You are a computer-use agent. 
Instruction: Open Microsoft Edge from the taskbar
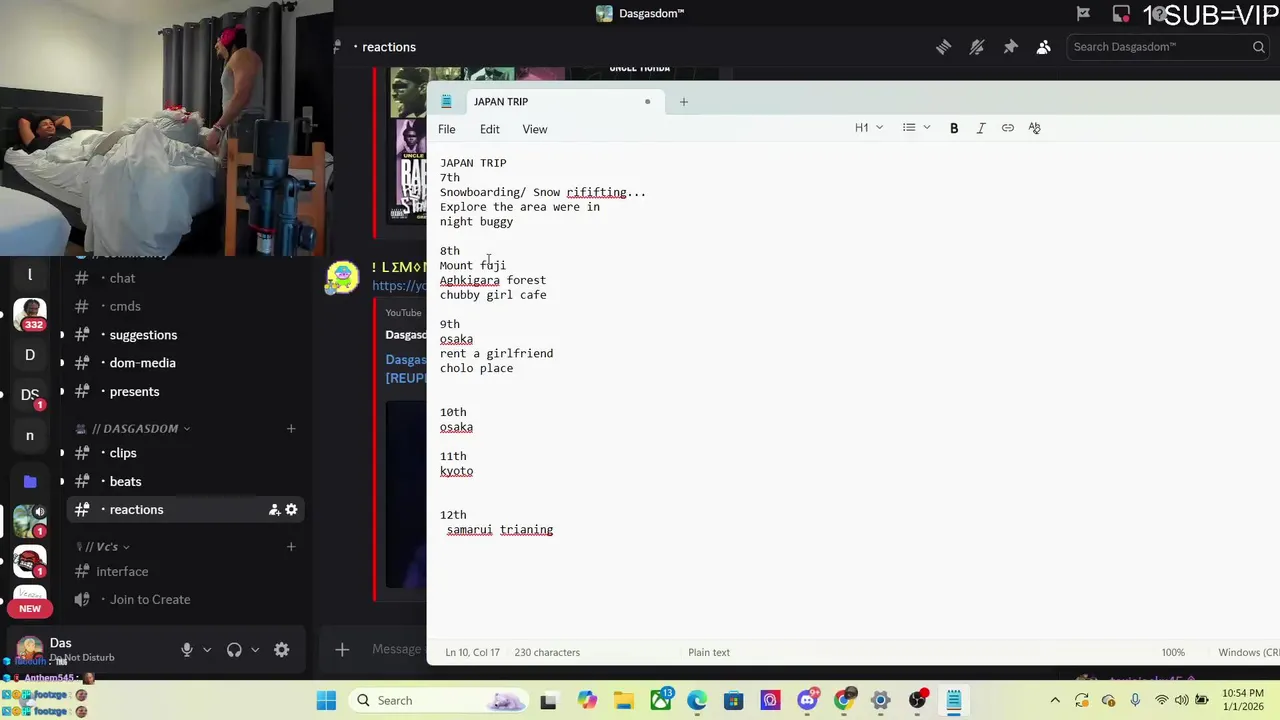coord(697,701)
